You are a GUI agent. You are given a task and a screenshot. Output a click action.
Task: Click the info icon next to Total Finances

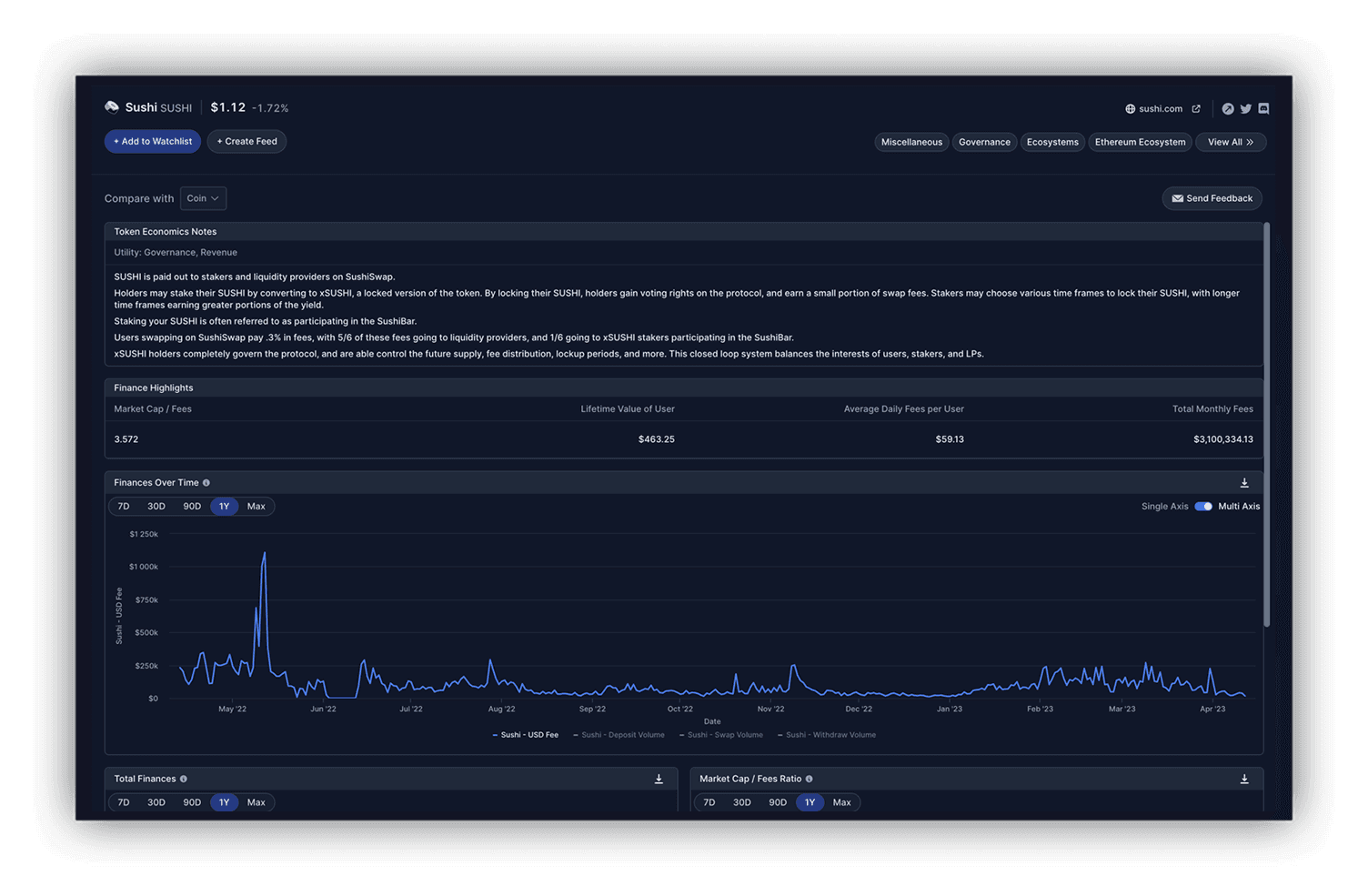184,779
